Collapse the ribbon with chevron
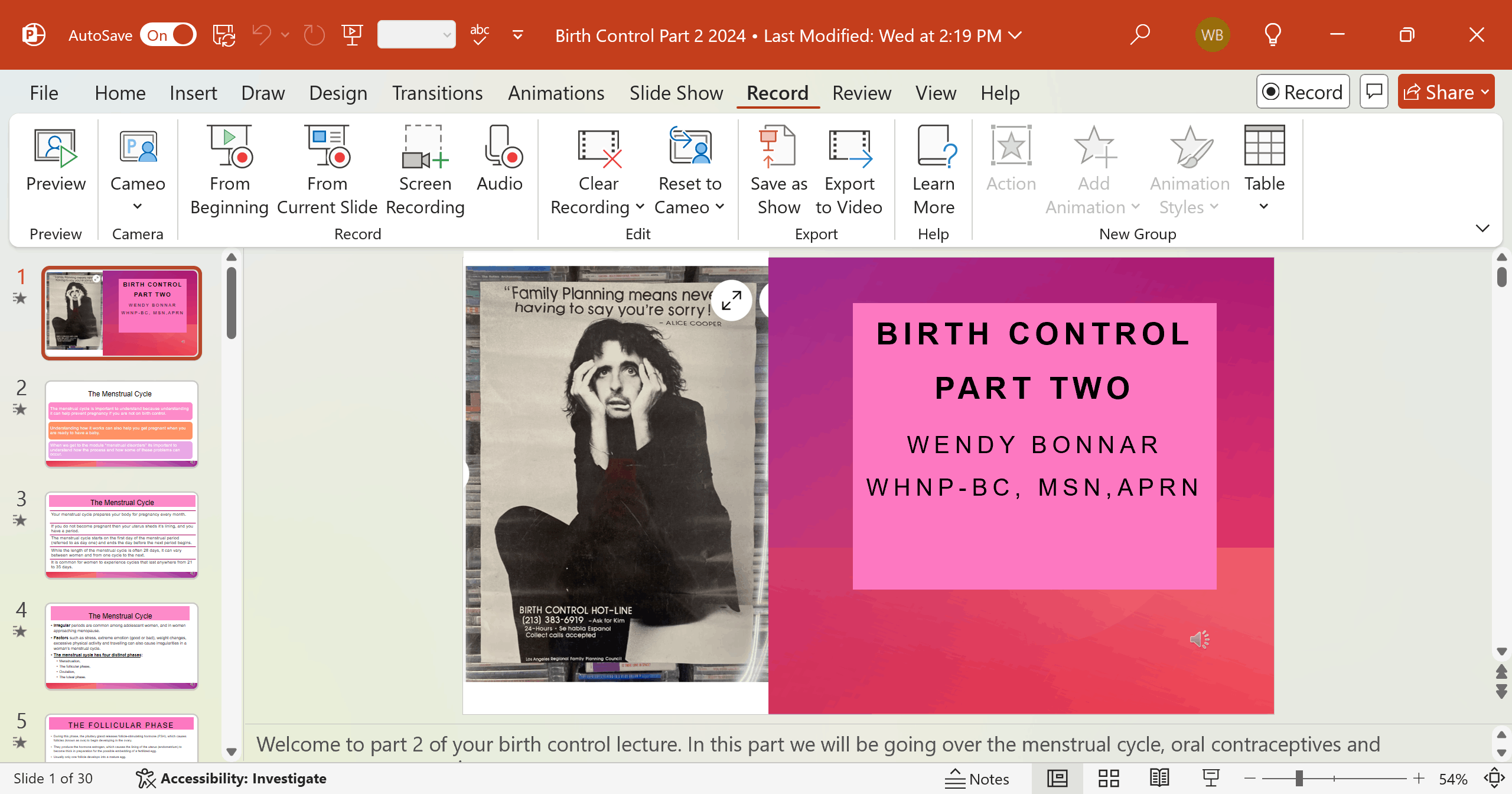 (x=1482, y=228)
